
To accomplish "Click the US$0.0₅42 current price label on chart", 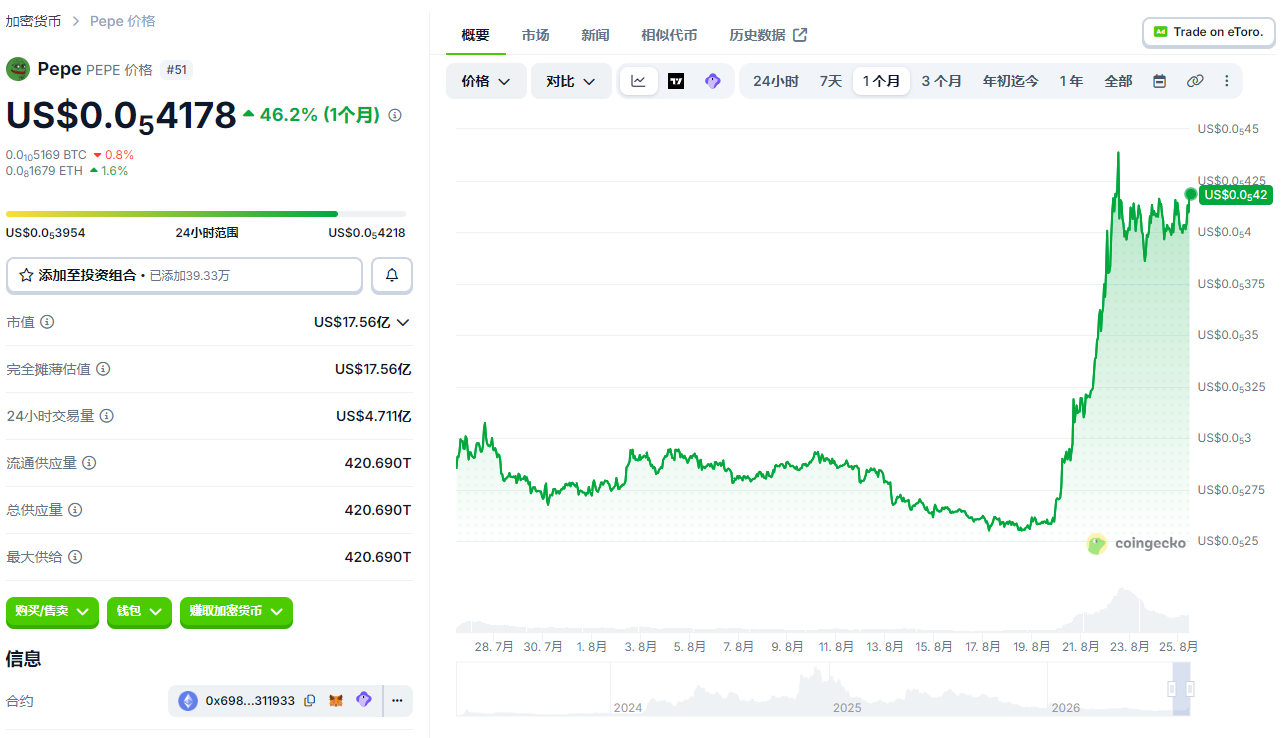I will pyautogui.click(x=1235, y=195).
